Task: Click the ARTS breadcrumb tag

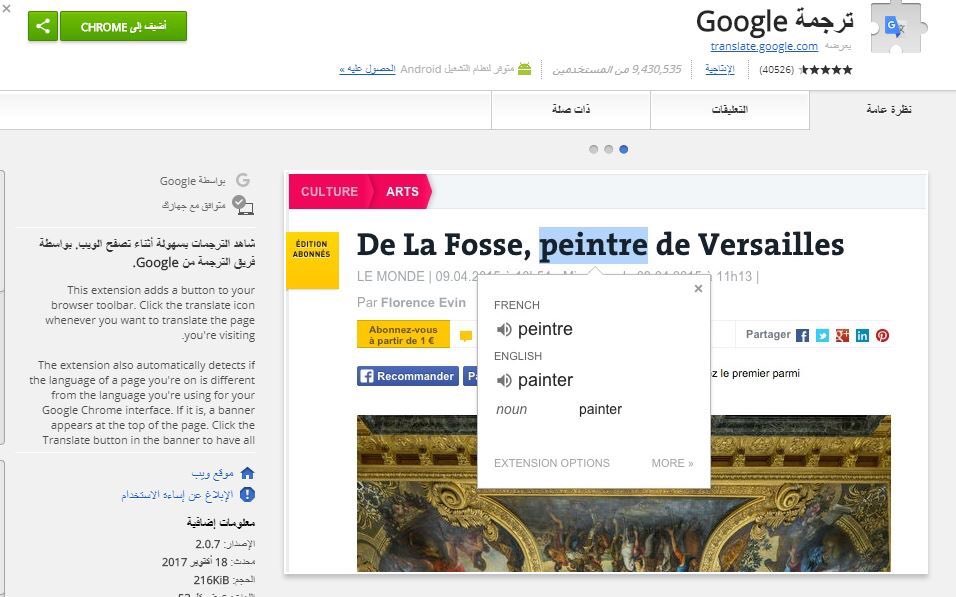Action: point(402,191)
